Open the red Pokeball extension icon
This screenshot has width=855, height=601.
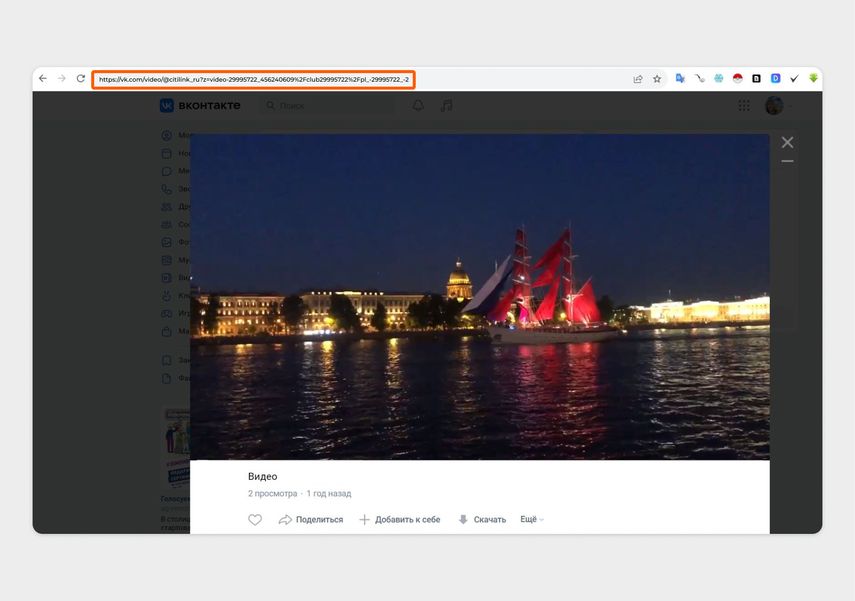click(x=737, y=79)
